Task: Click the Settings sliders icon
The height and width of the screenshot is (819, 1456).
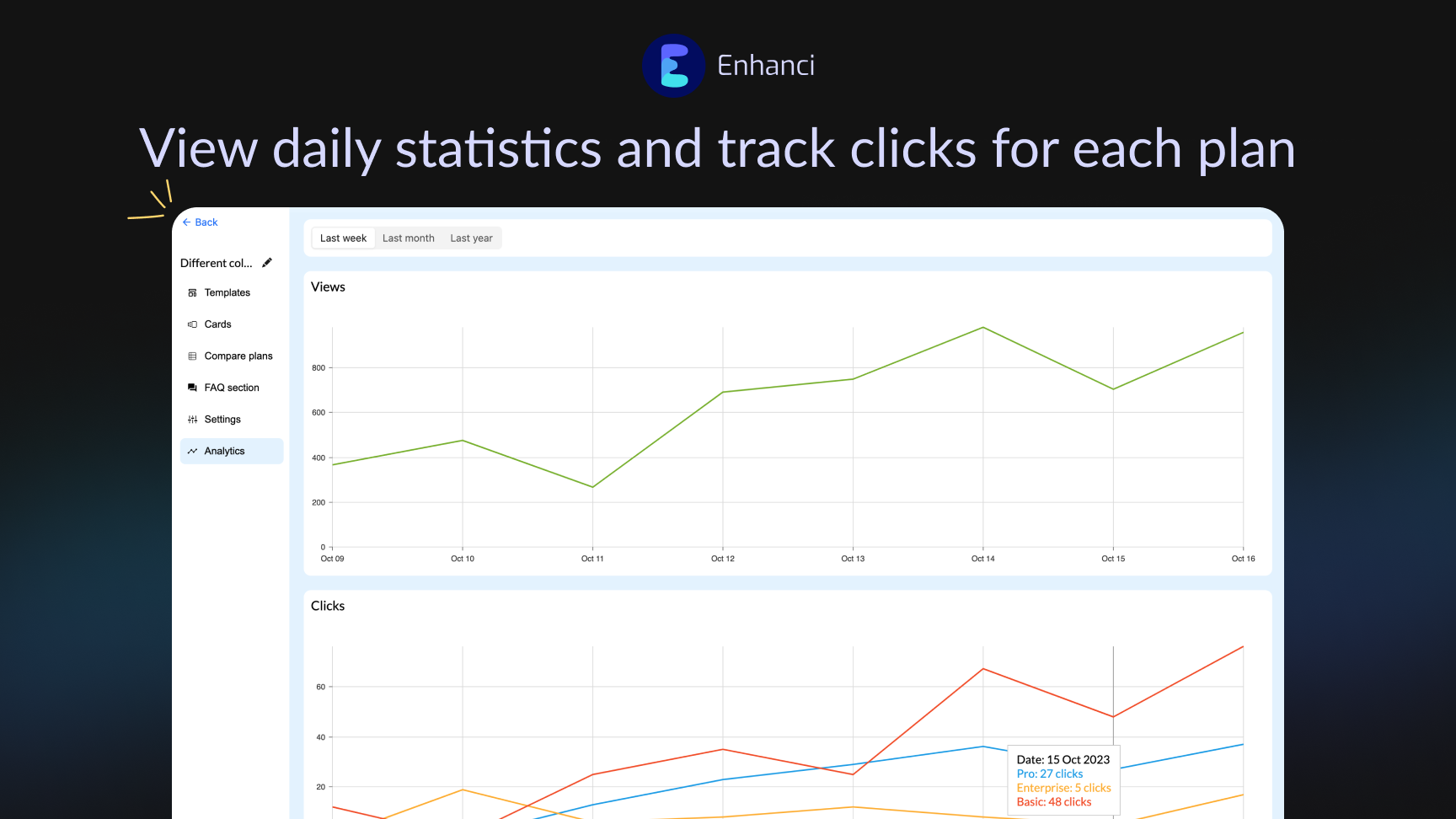Action: point(192,420)
